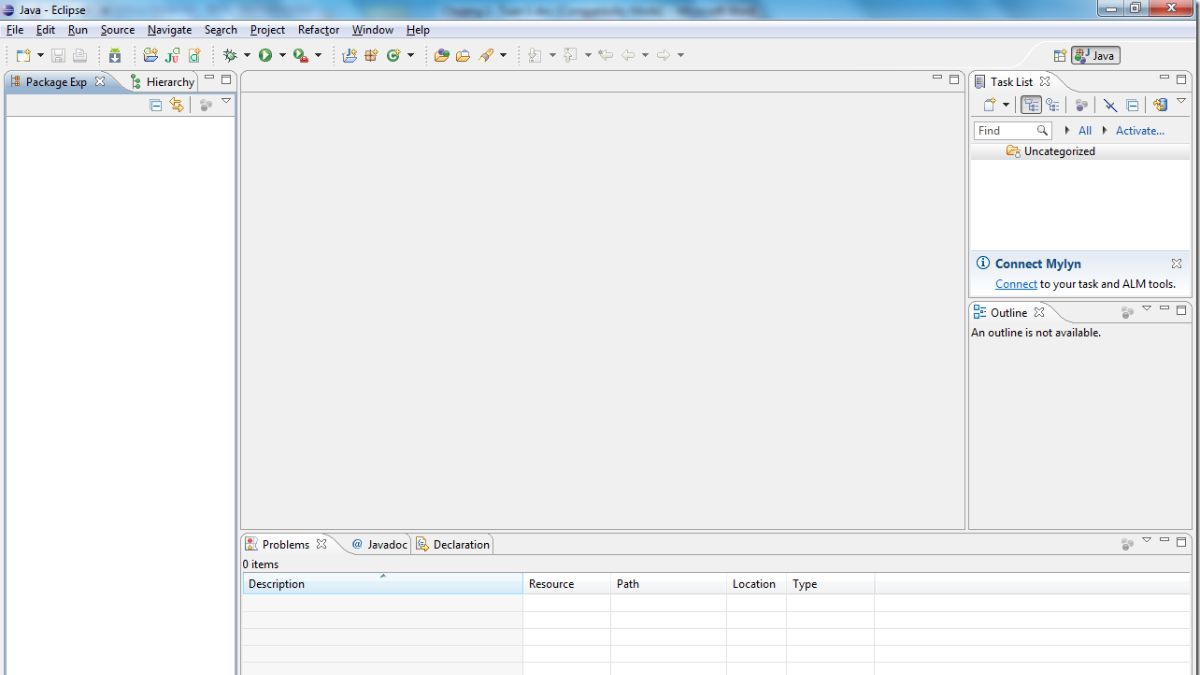Open the Debug configurations dropdown arrow
This screenshot has width=1200, height=675.
tap(247, 56)
